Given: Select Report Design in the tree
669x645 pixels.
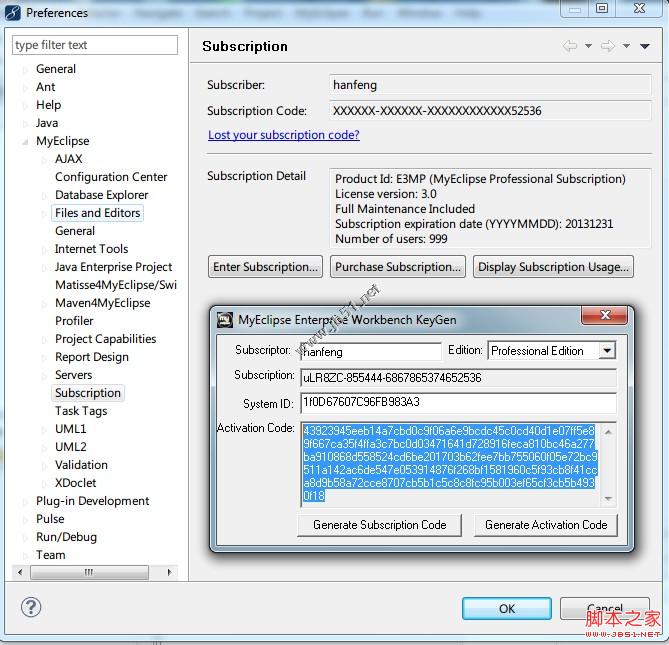Looking at the screenshot, I should (92, 357).
